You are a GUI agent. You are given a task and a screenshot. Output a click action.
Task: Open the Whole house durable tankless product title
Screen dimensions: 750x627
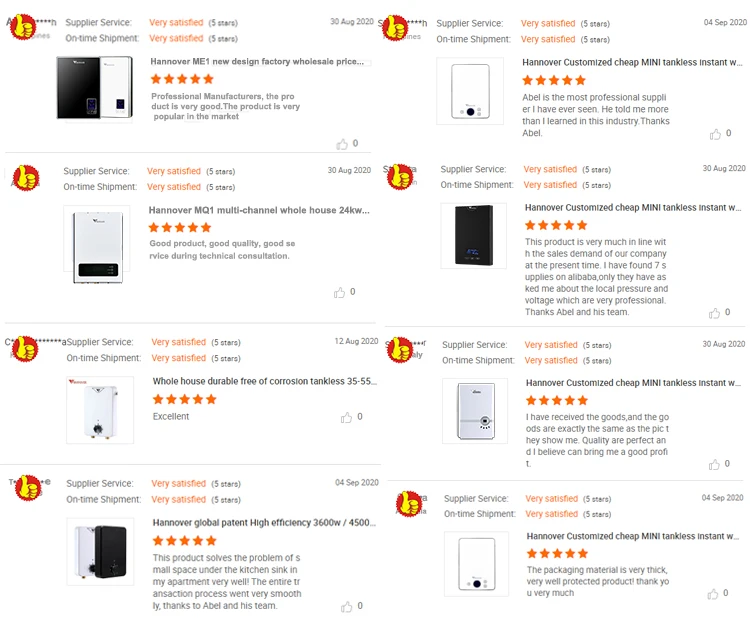(264, 381)
